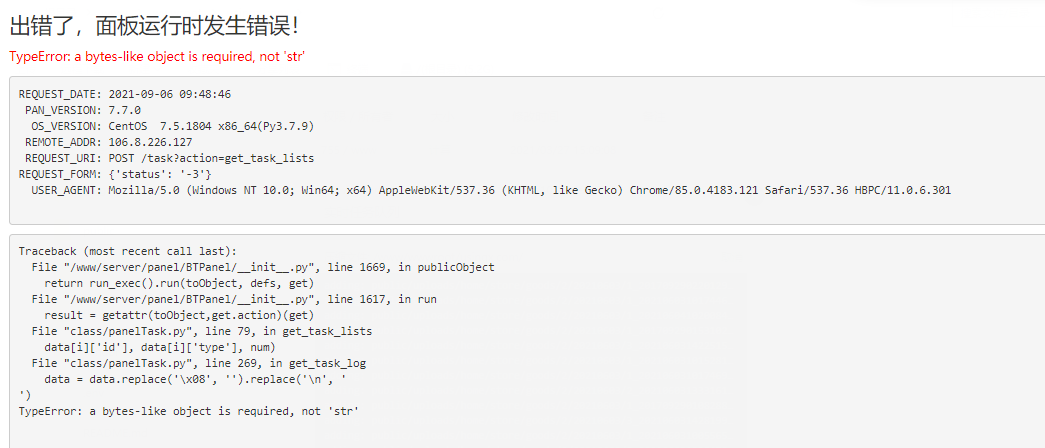Click the line 1617 in run entry

[234, 299]
